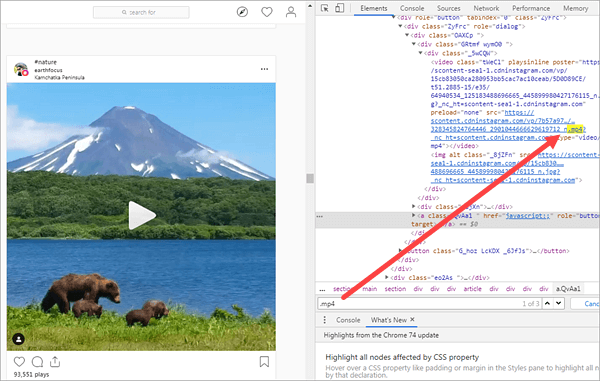This screenshot has height=382, width=600.
Task: Select a.QvAa1 in the breadcrumb bar
Action: 568,289
